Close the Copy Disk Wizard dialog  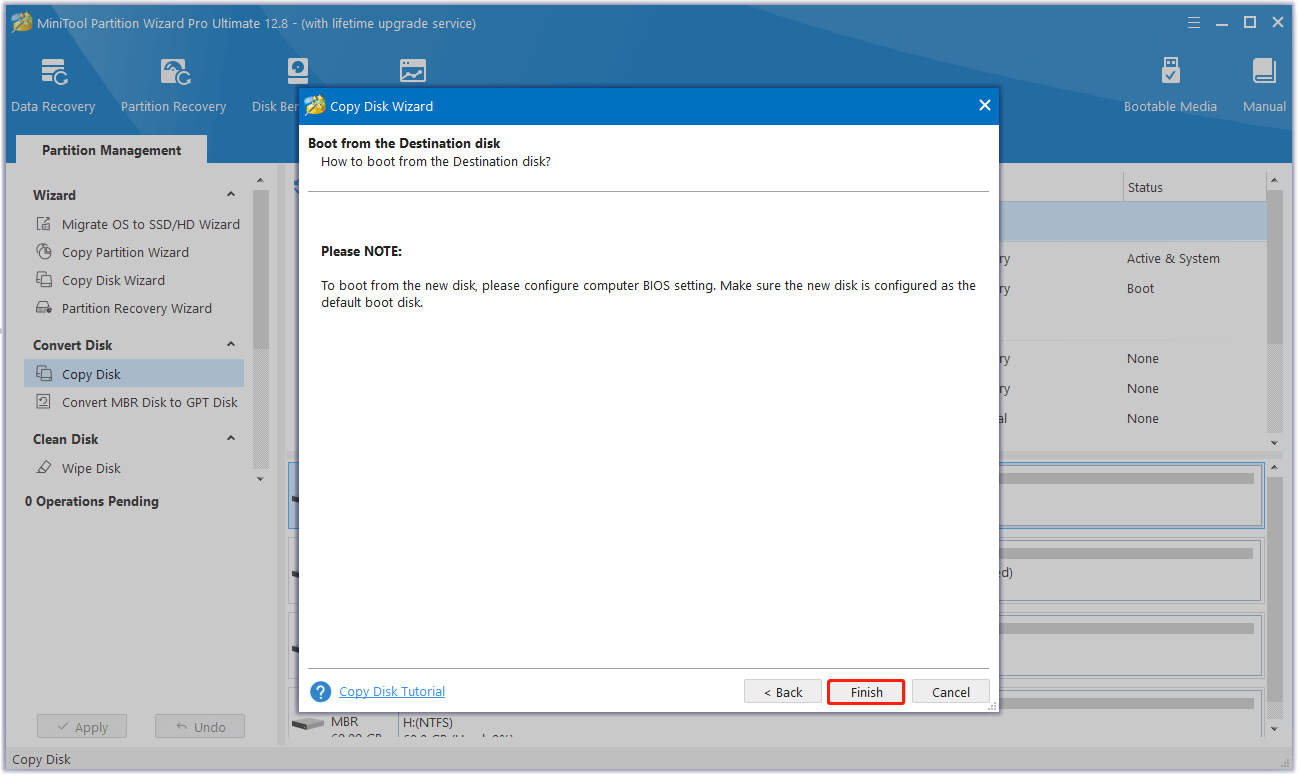[984, 105]
